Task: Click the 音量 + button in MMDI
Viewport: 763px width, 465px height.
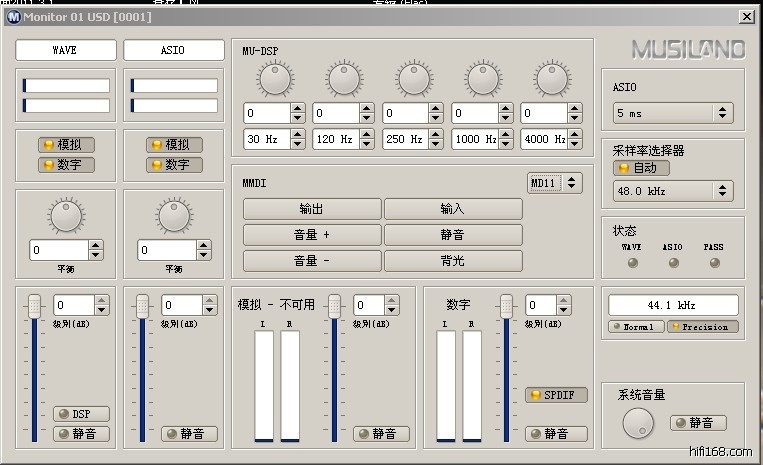Action: click(x=311, y=235)
